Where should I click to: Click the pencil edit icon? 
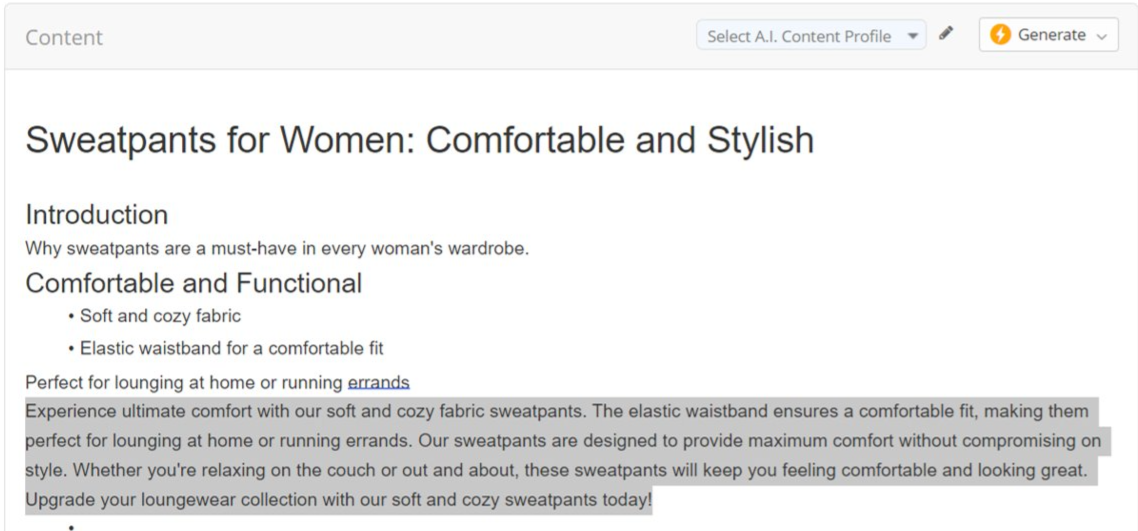(945, 33)
